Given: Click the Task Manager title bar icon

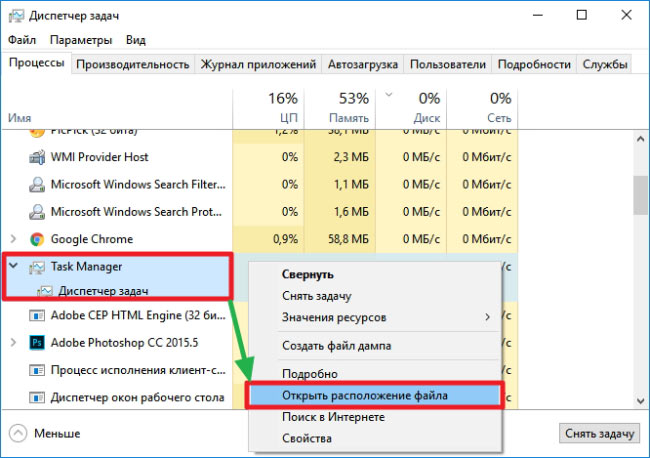Looking at the screenshot, I should click(x=14, y=16).
